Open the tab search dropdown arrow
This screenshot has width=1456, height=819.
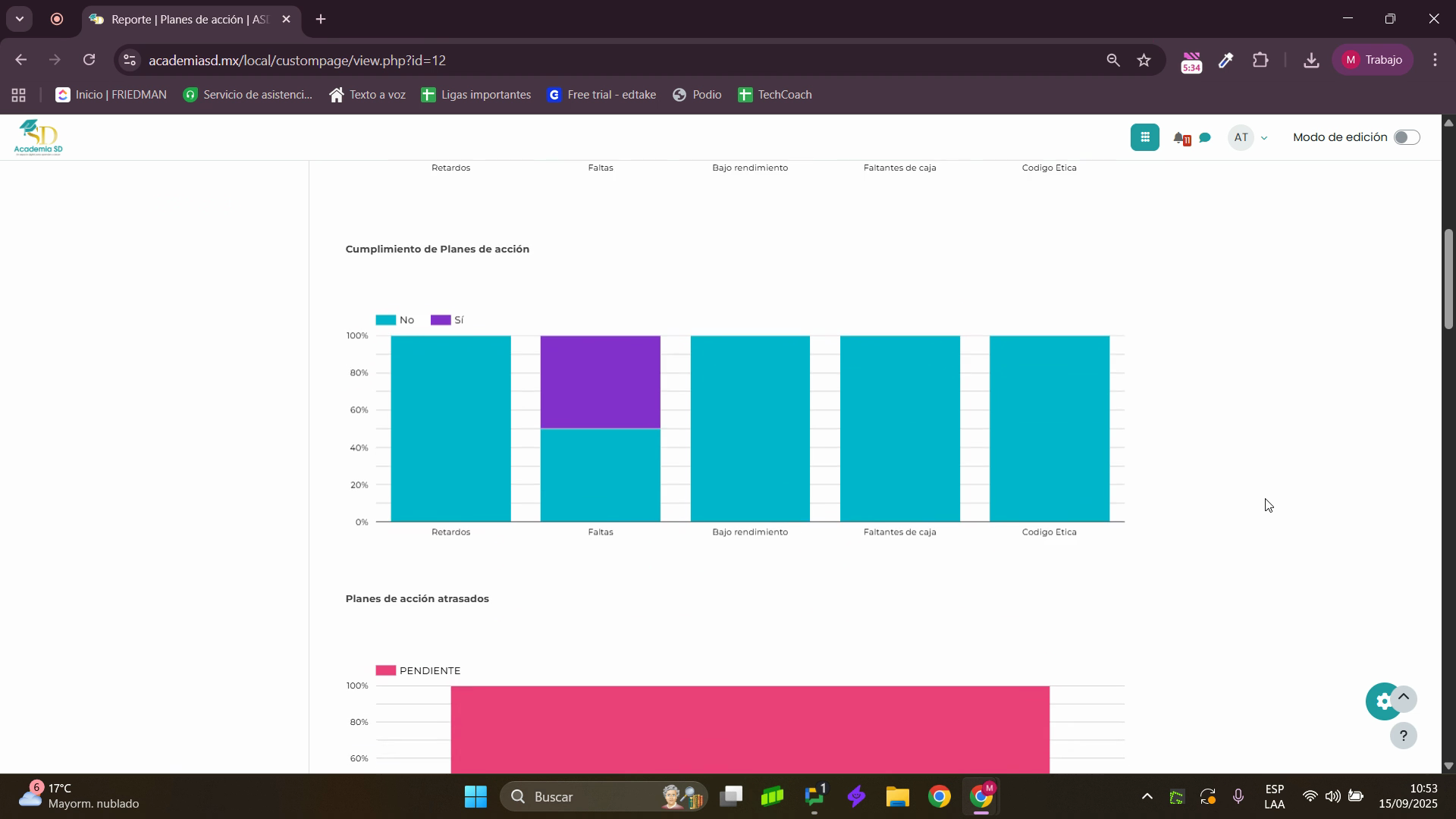coord(20,19)
